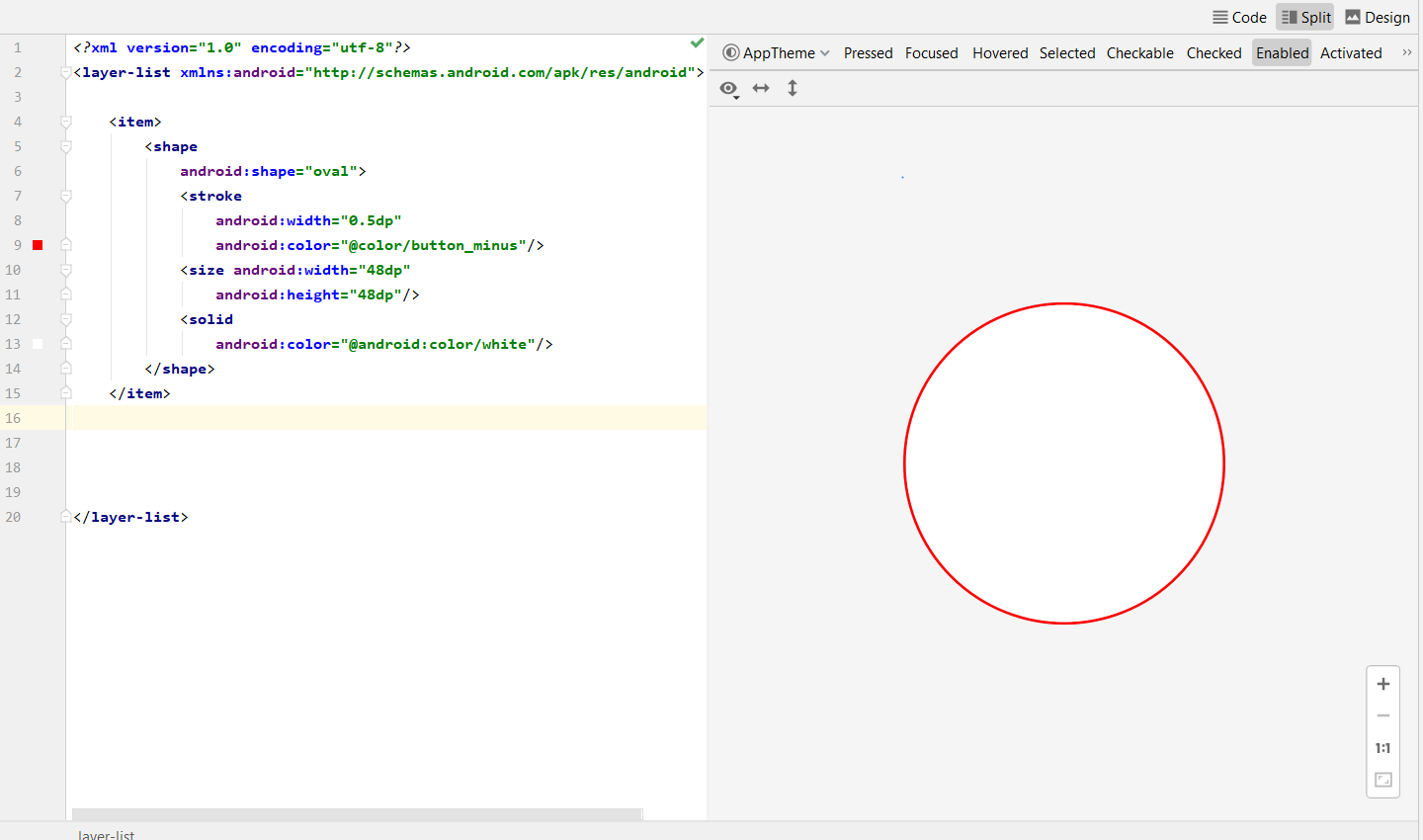Click the "oval" shape attribute value
The image size is (1423, 840).
[x=331, y=171]
